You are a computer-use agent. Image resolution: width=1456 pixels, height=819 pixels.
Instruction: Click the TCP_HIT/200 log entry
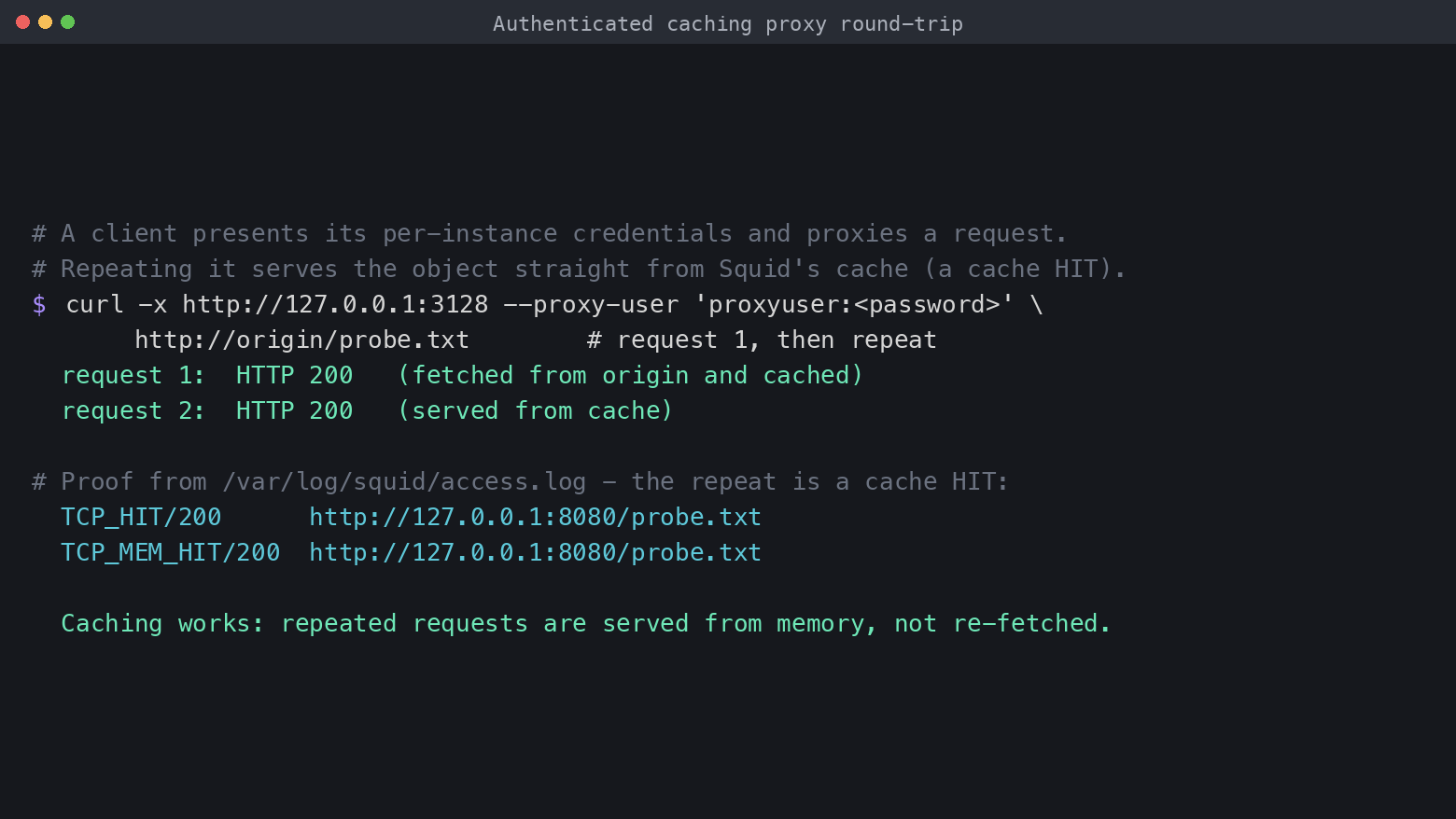click(x=141, y=517)
